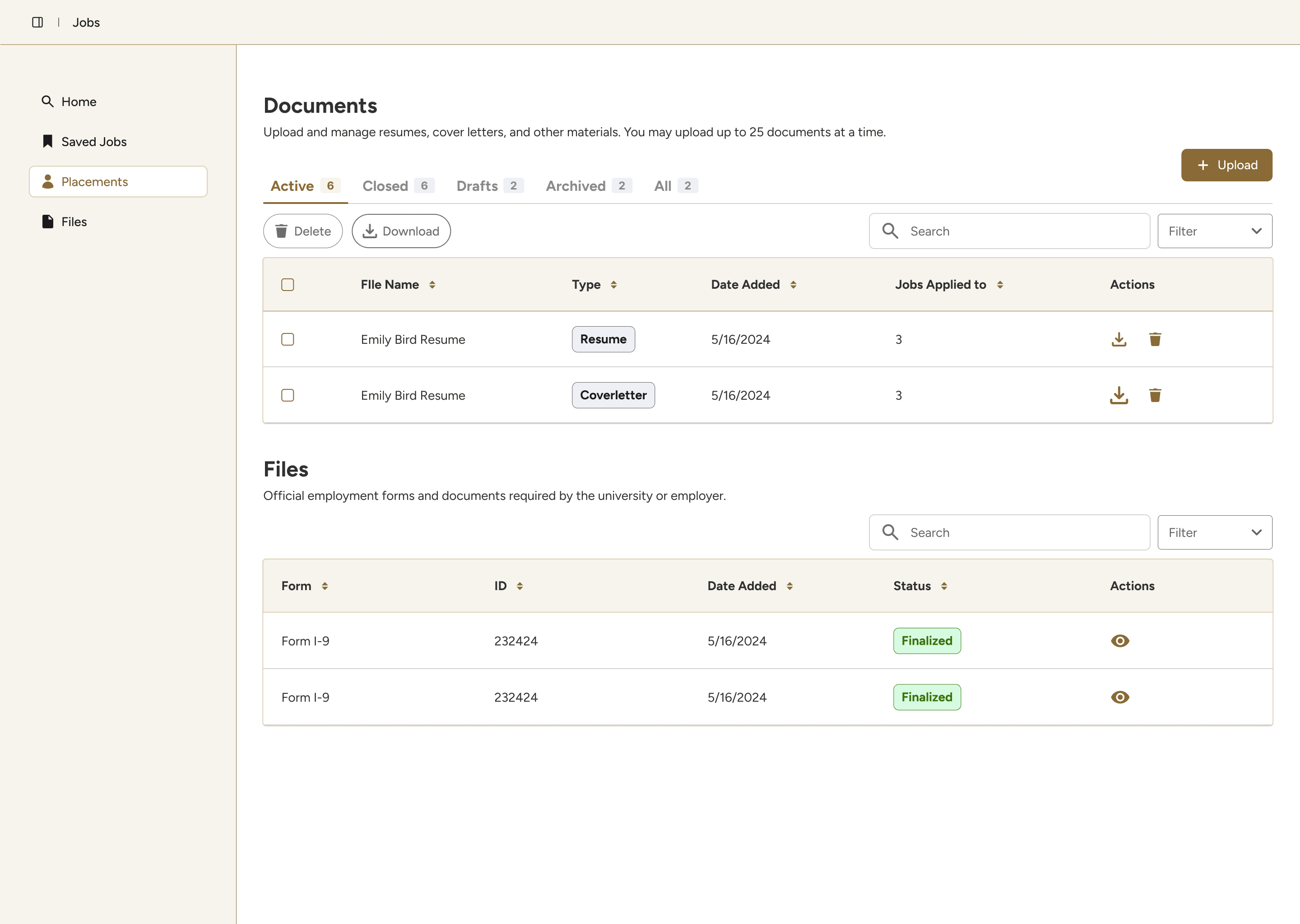Sort by Jobs Applied to arrows
Screen dimensions: 1300x924
click(x=999, y=285)
